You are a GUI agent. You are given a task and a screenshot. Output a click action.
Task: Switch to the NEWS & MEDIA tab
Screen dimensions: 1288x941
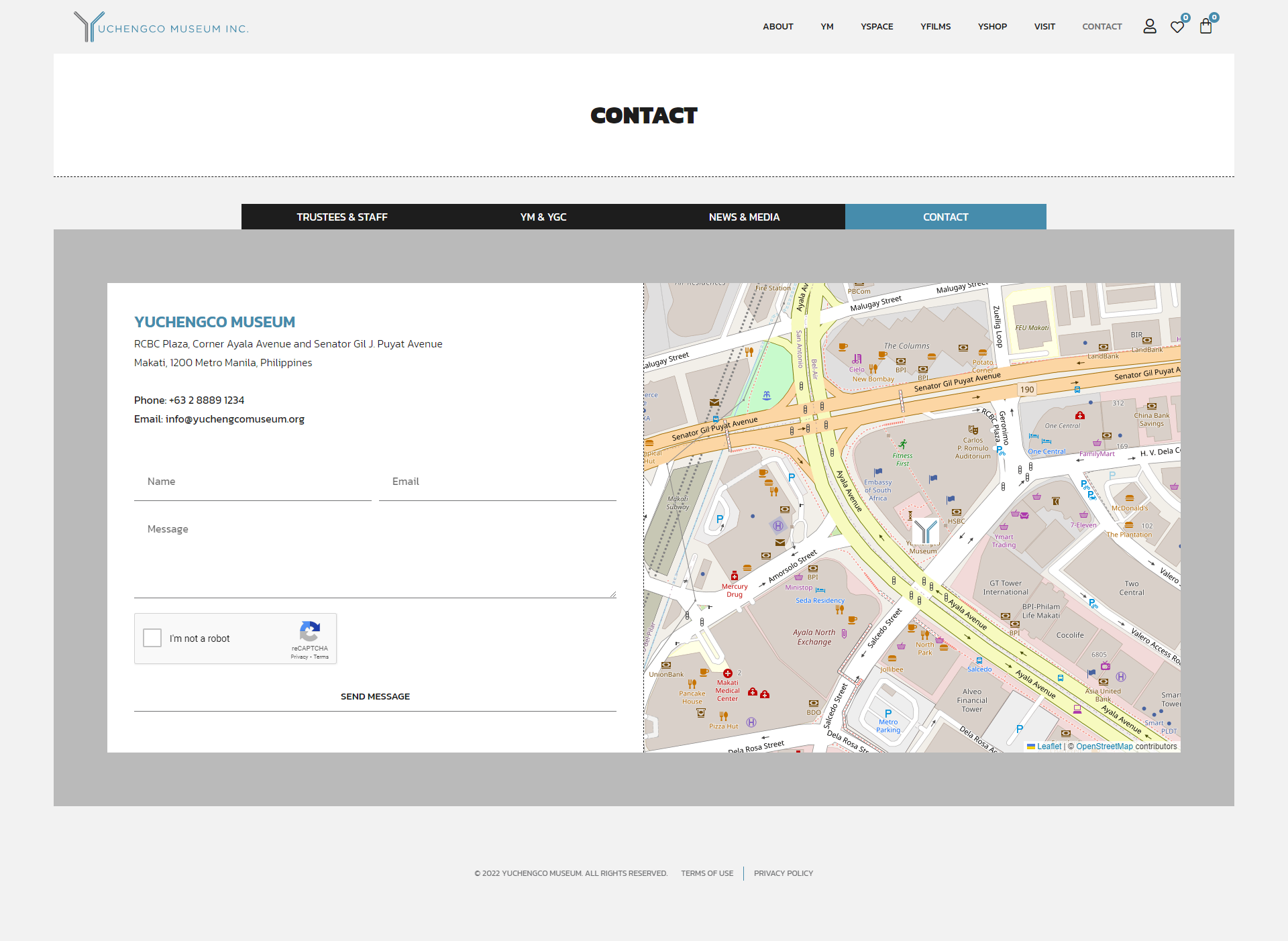pos(745,217)
